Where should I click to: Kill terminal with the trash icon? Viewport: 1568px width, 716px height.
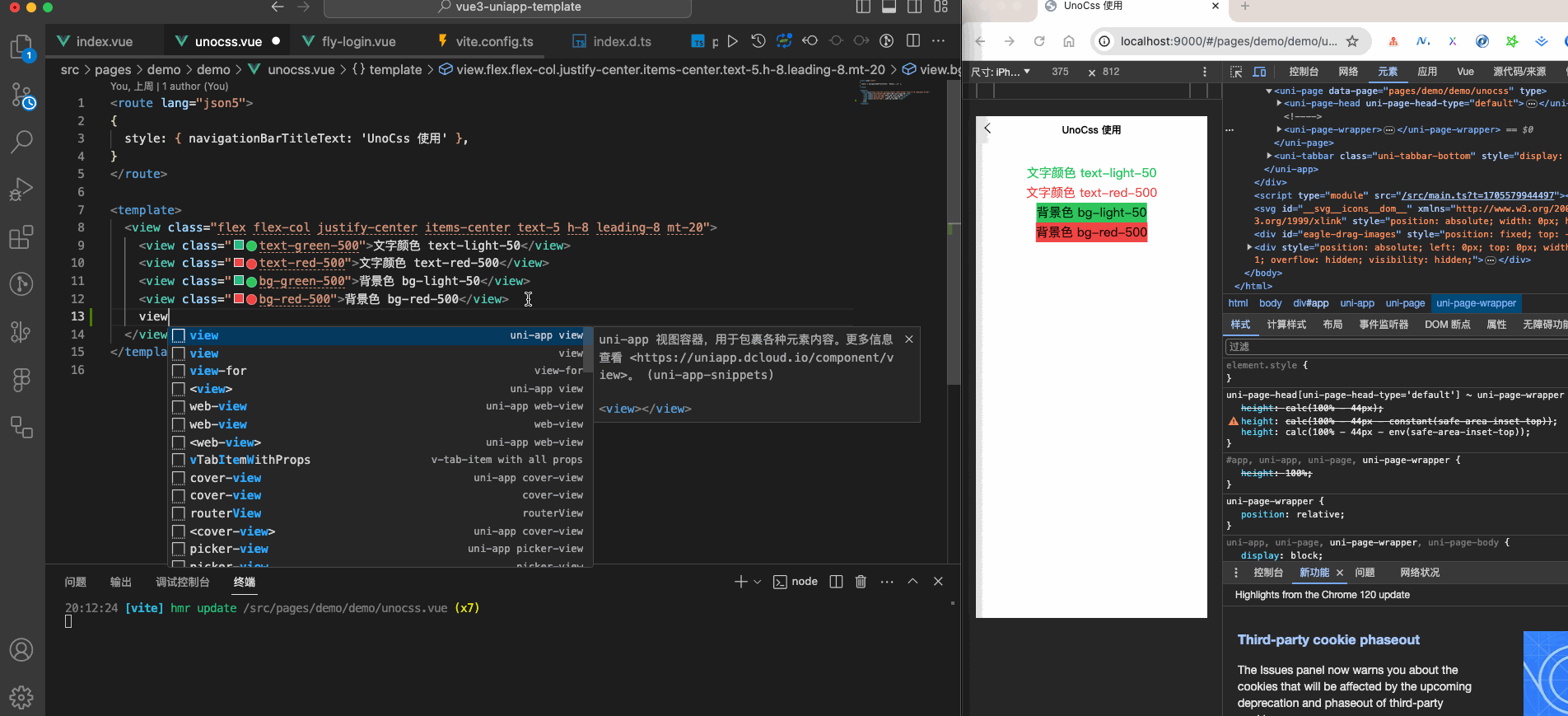tap(861, 582)
